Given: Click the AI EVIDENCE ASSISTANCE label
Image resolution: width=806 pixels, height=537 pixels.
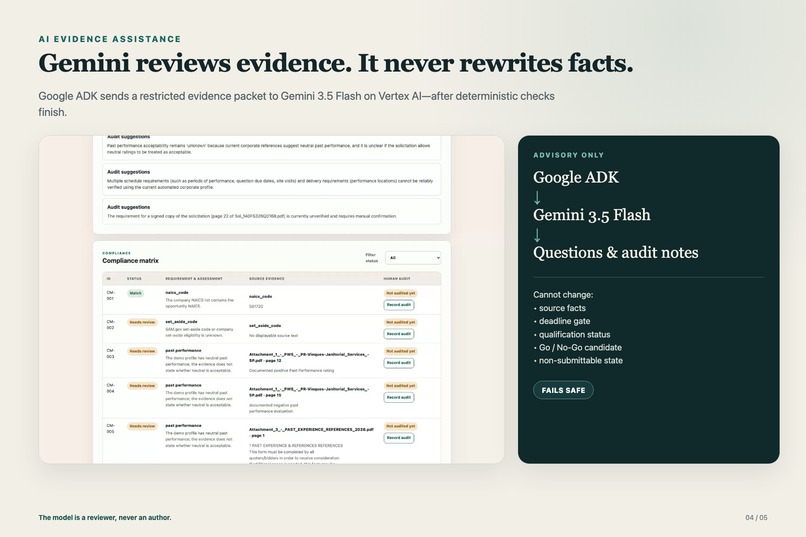Looking at the screenshot, I should tap(110, 39).
